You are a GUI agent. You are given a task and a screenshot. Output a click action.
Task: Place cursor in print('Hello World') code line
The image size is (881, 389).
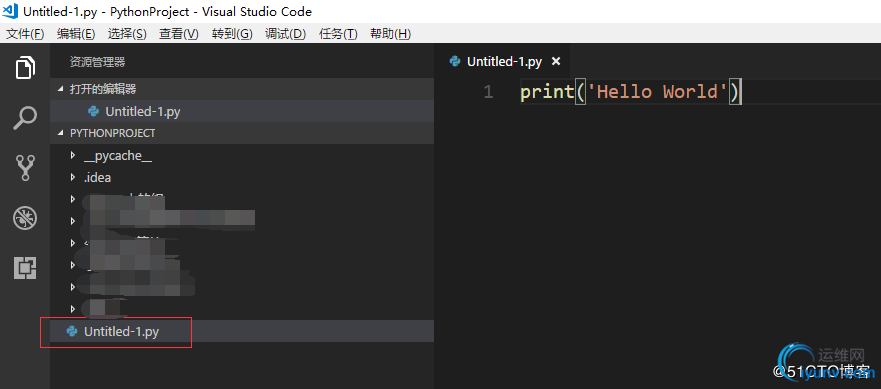pos(631,92)
